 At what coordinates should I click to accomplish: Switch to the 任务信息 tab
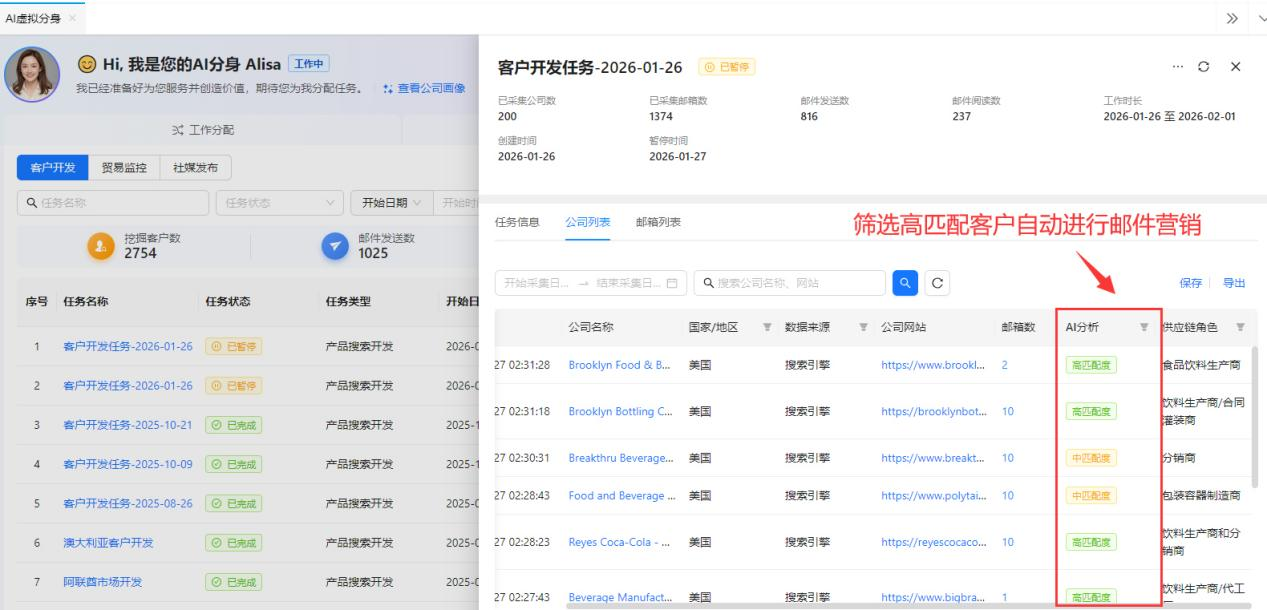(517, 222)
